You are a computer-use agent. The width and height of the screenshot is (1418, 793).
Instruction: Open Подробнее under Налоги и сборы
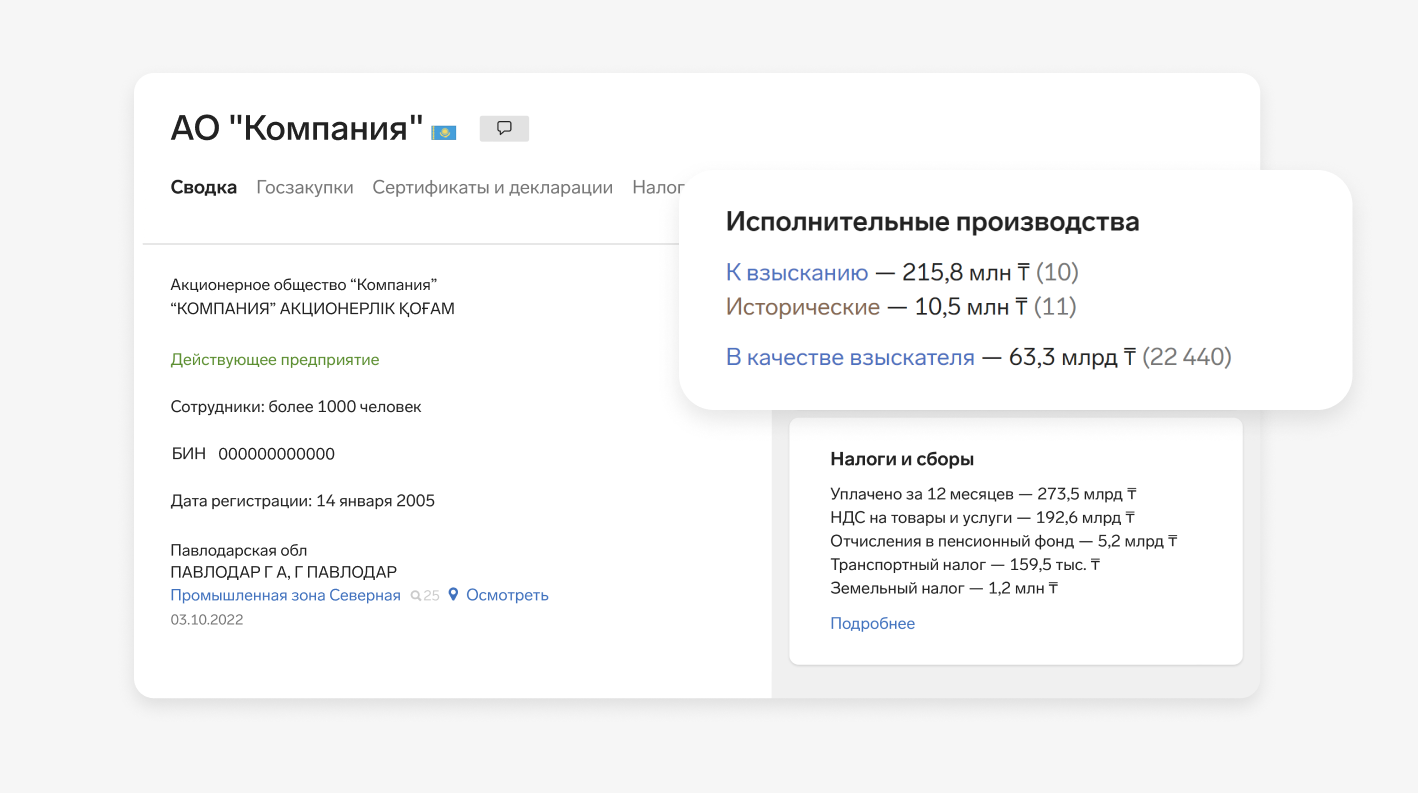(x=872, y=623)
